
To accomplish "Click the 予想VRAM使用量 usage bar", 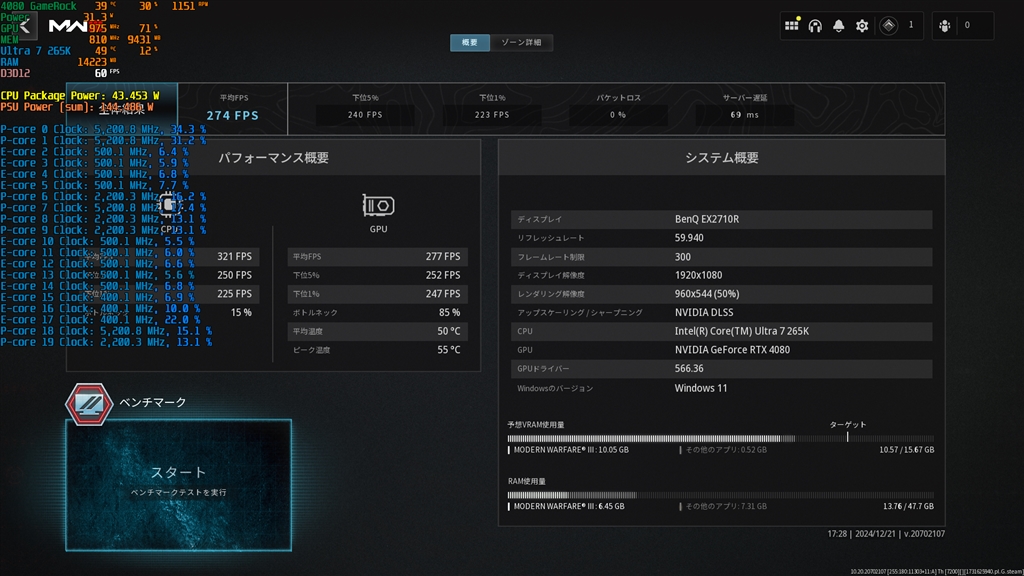I will pyautogui.click(x=721, y=438).
